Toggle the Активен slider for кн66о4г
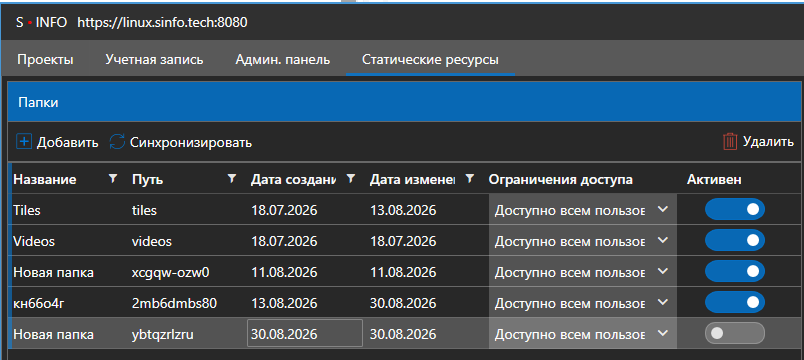The width and height of the screenshot is (804, 360). click(x=735, y=303)
